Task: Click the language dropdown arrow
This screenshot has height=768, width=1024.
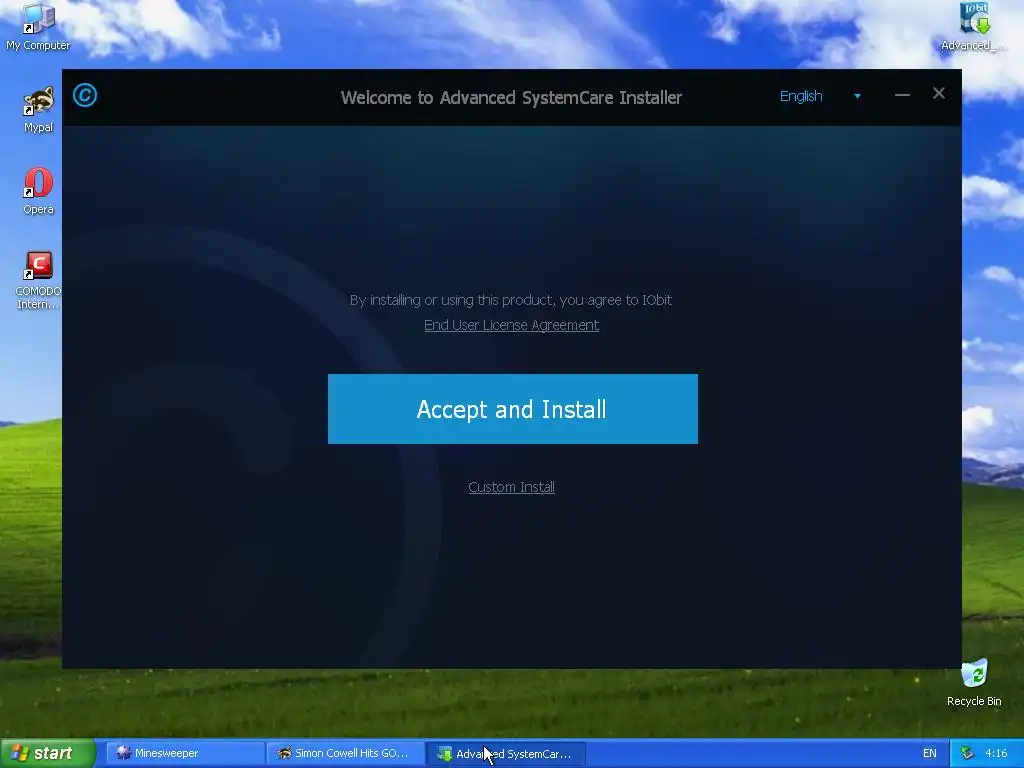Action: (x=857, y=97)
